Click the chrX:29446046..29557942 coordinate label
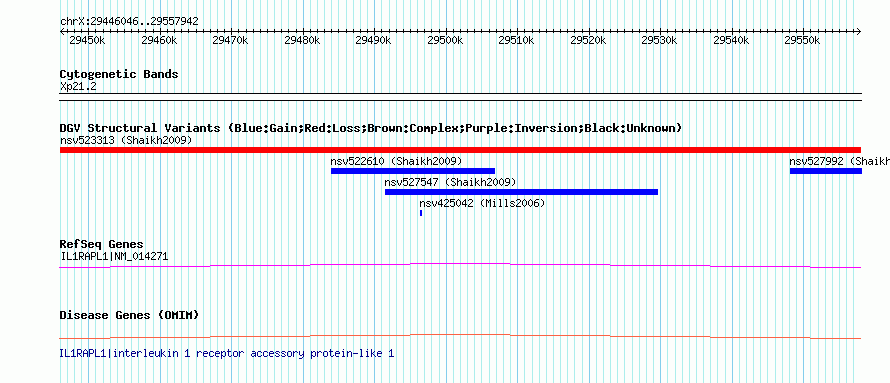 pyautogui.click(x=129, y=21)
